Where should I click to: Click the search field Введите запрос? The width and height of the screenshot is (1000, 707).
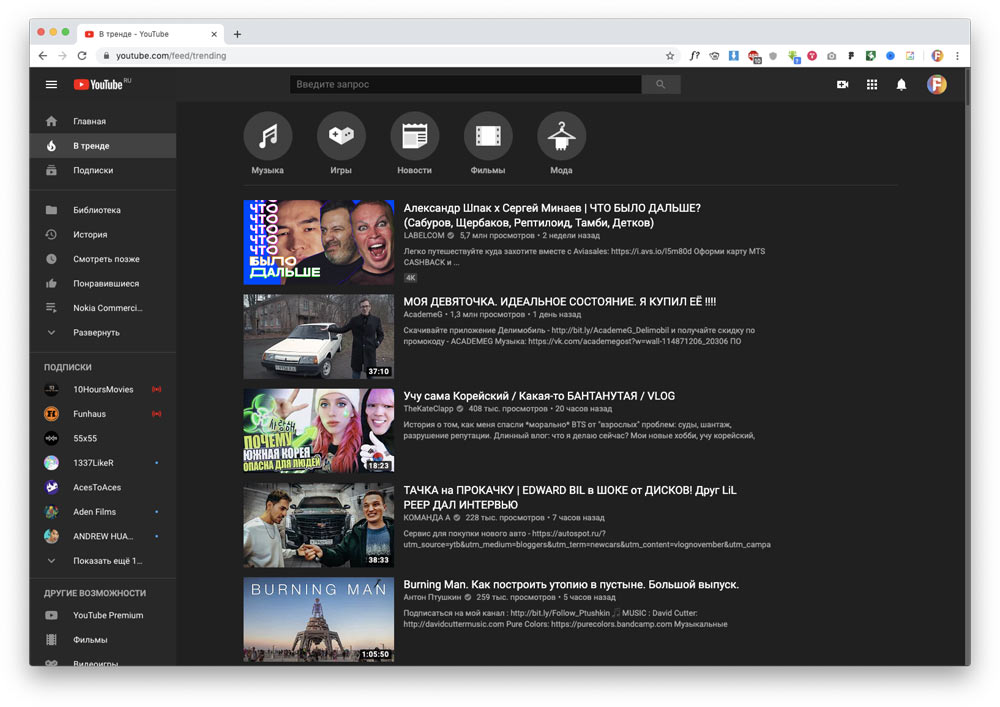coord(465,85)
